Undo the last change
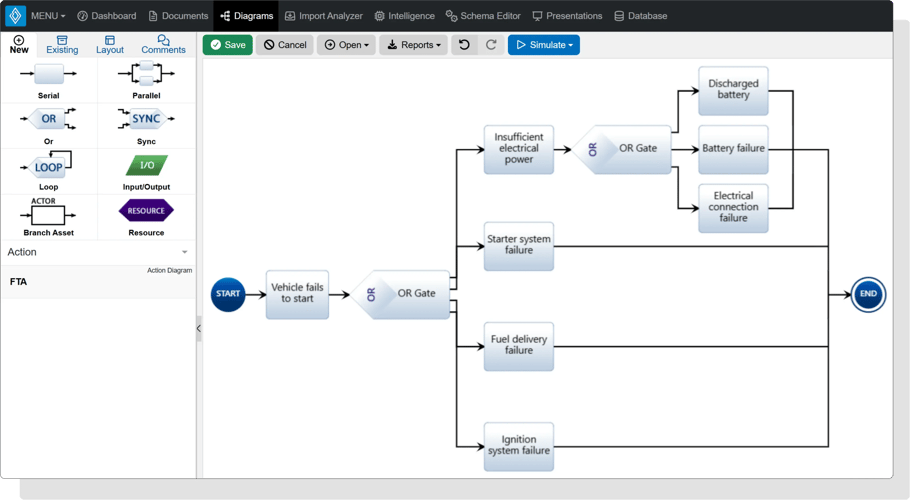This screenshot has height=500, width=910. (x=464, y=45)
